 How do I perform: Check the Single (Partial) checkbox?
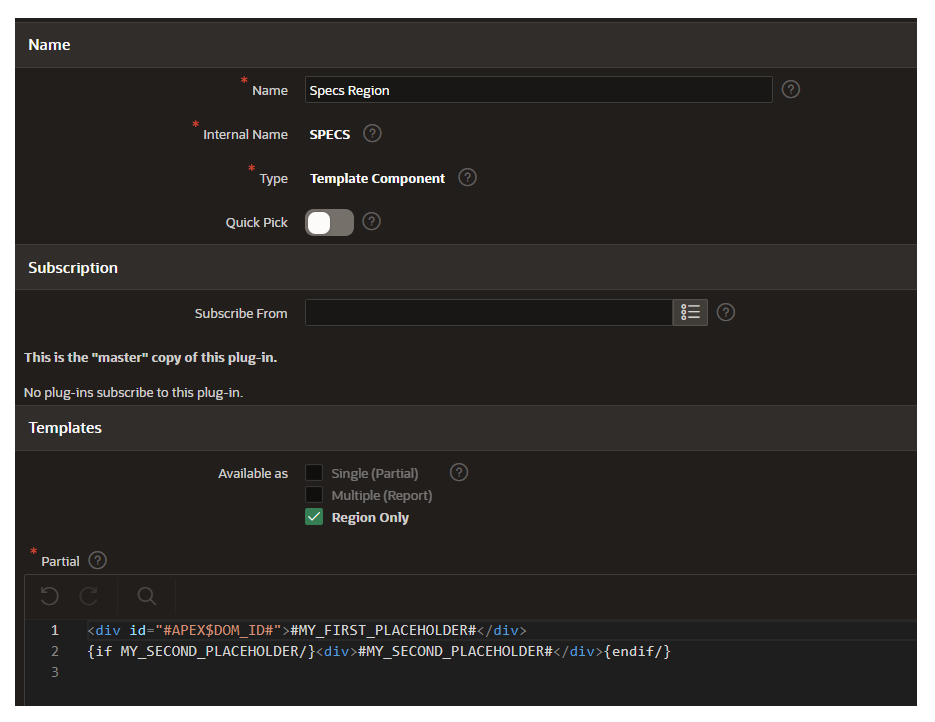314,473
